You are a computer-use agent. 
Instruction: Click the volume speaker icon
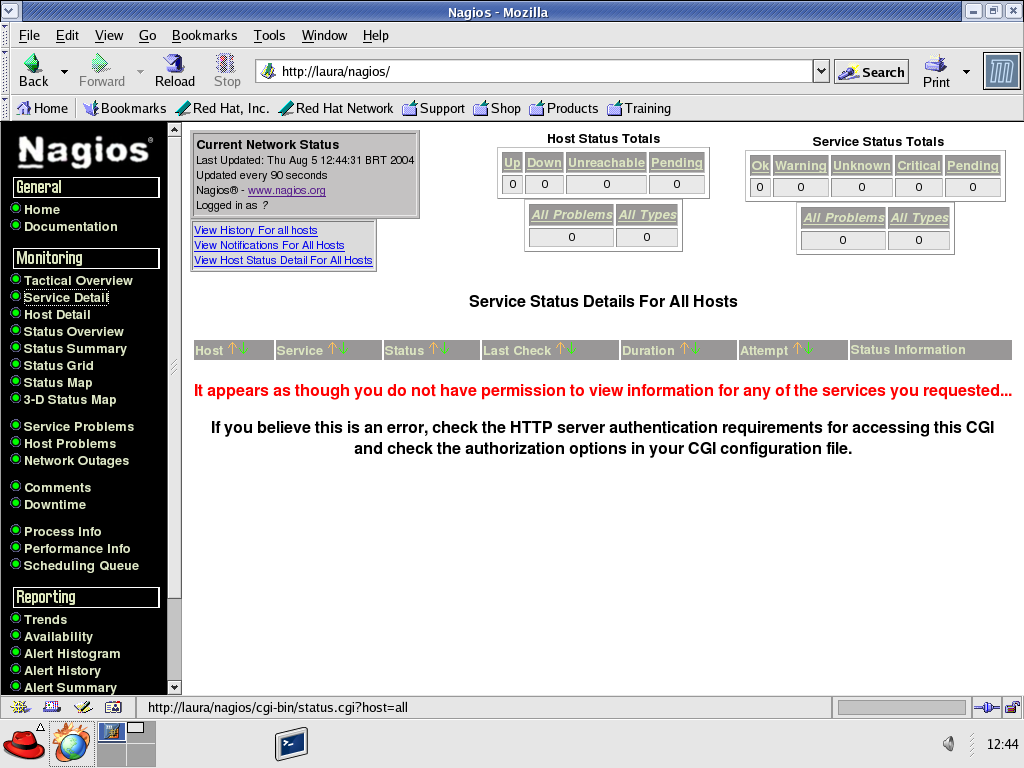(949, 744)
